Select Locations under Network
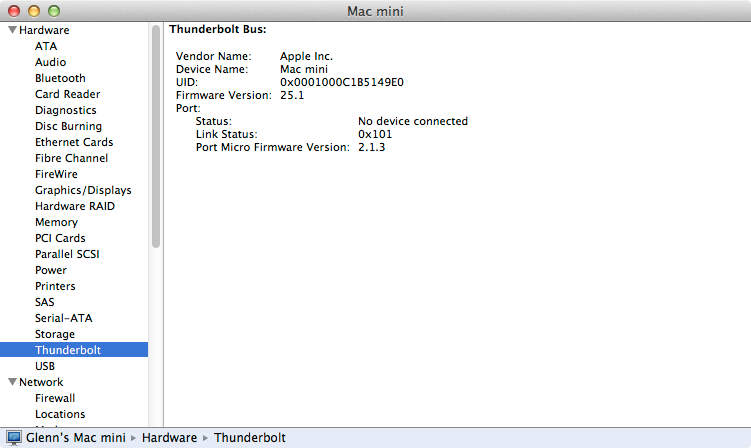 pos(60,414)
